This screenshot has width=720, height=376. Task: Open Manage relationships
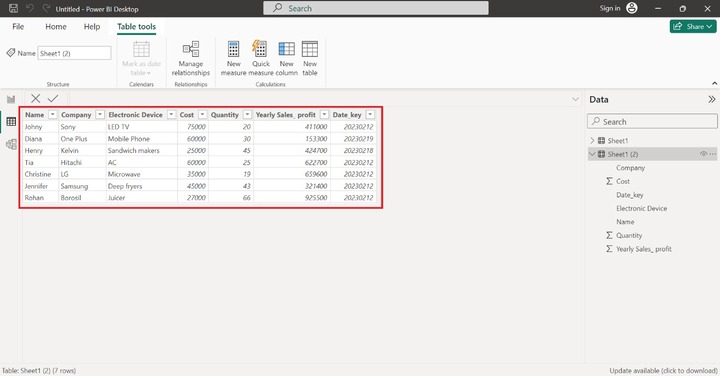pyautogui.click(x=191, y=49)
